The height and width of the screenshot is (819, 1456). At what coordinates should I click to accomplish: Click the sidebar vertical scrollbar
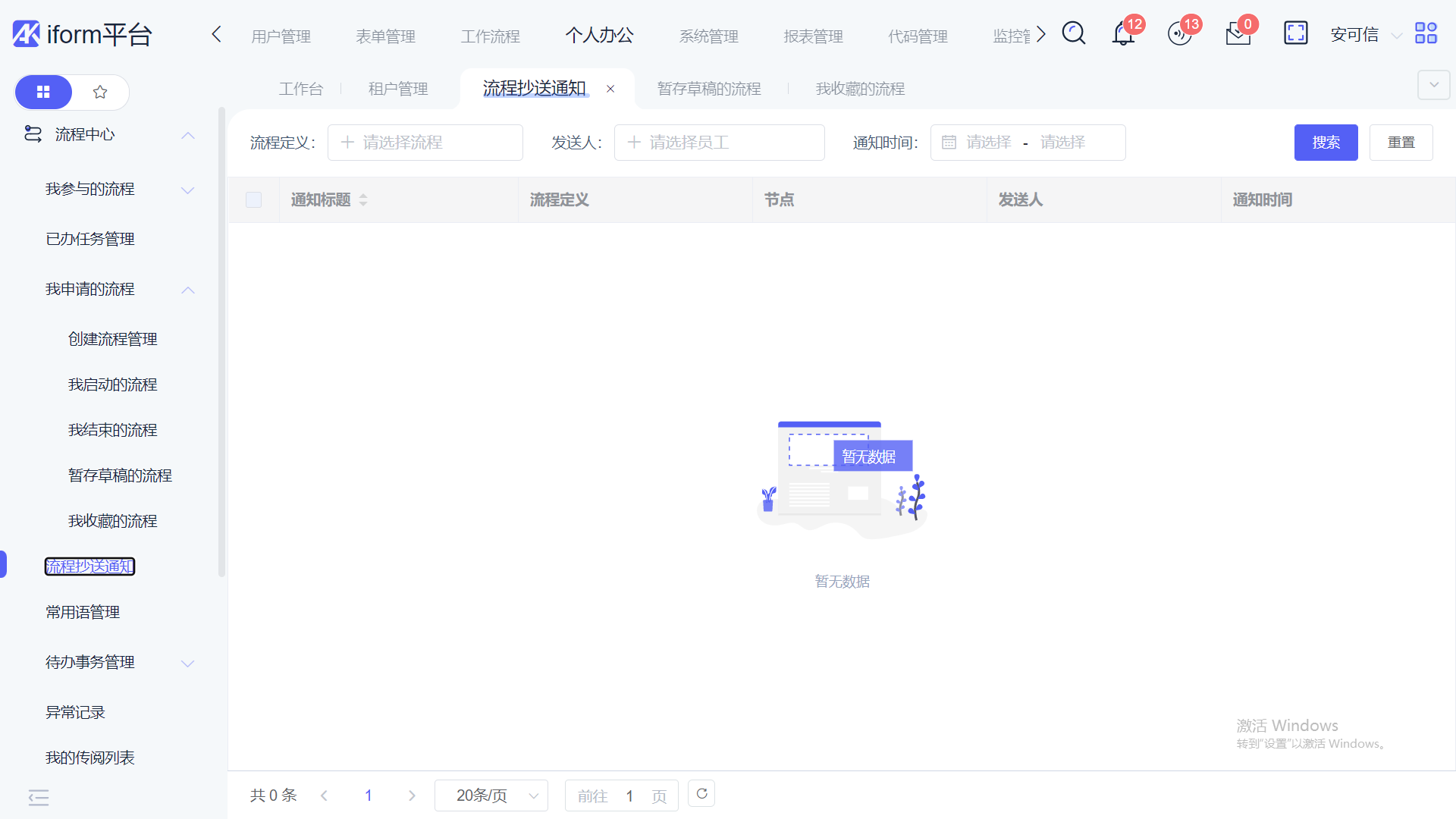pos(221,341)
